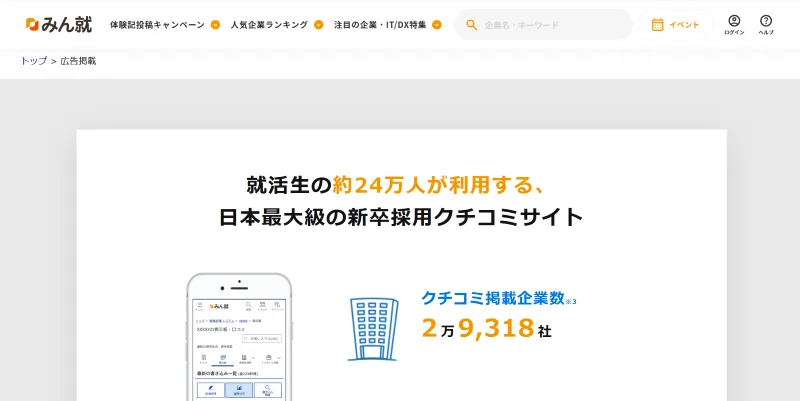Click the クチコミ掲載企業数 heading
This screenshot has width=800, height=401.
point(493,298)
